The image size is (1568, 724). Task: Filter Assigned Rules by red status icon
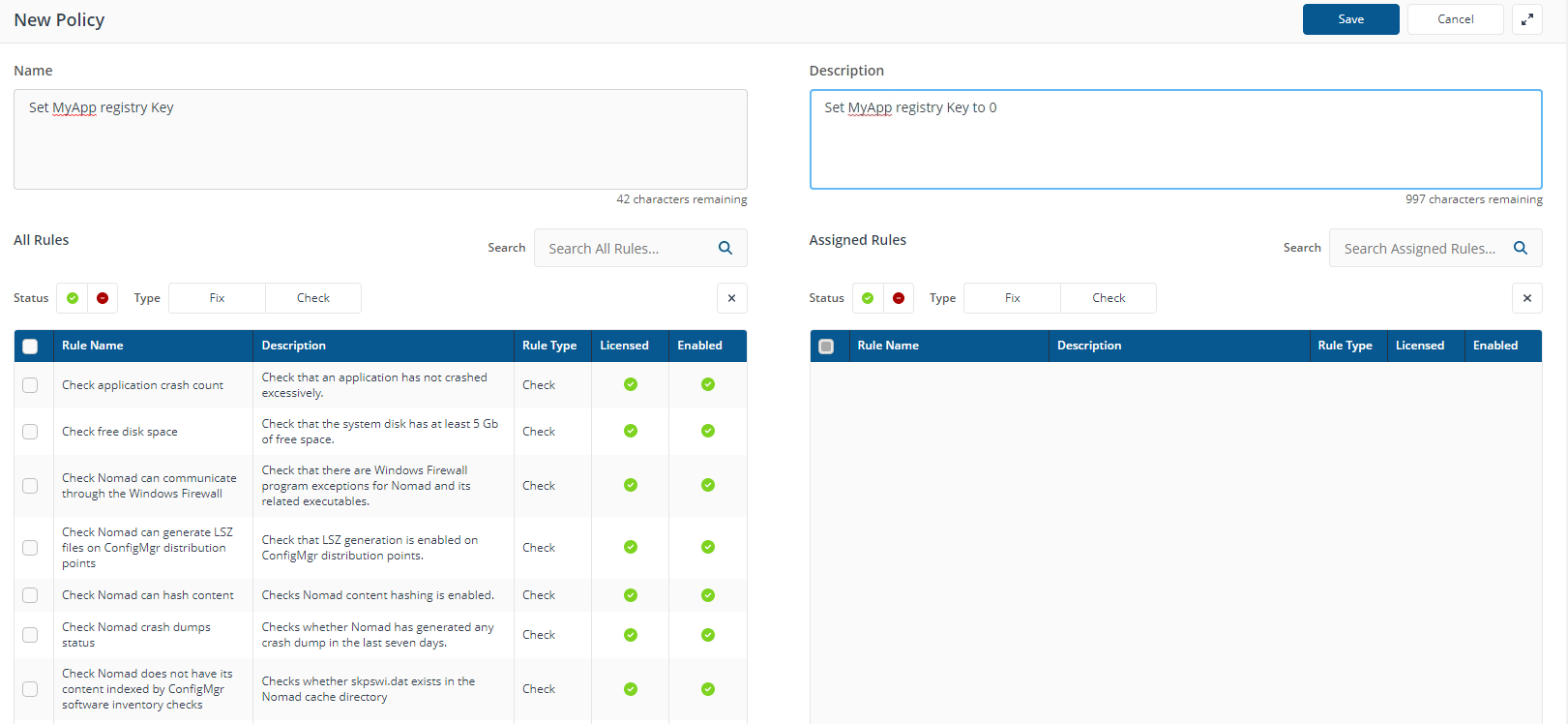pyautogui.click(x=899, y=298)
